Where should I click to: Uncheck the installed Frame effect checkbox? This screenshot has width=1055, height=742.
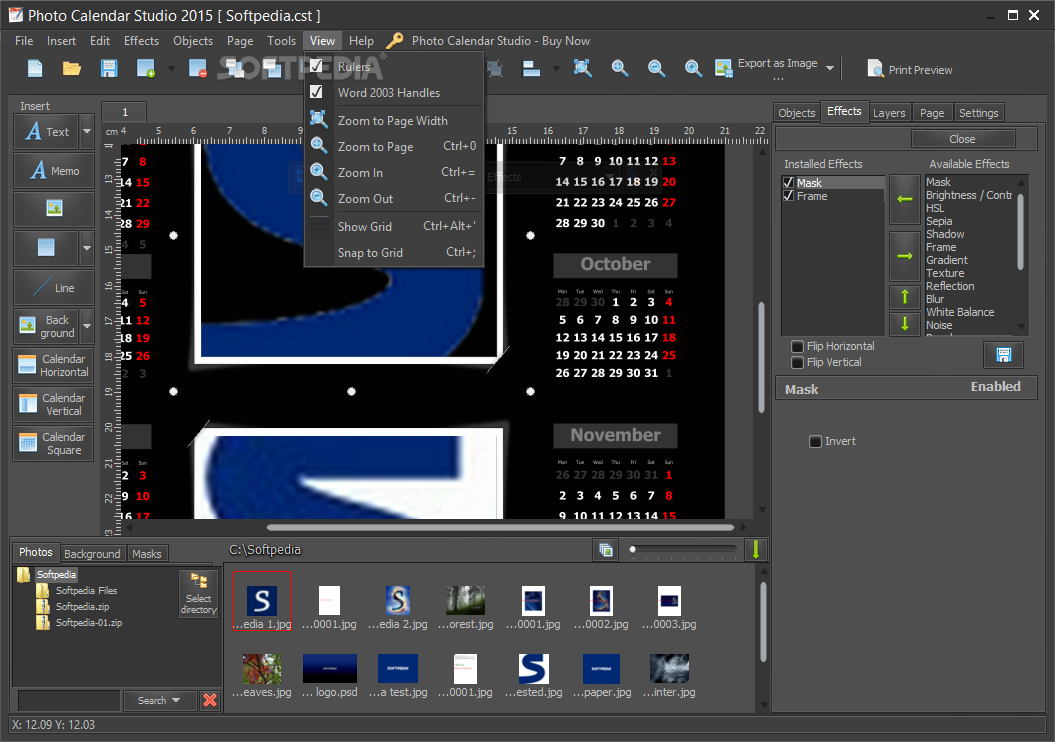pos(789,196)
